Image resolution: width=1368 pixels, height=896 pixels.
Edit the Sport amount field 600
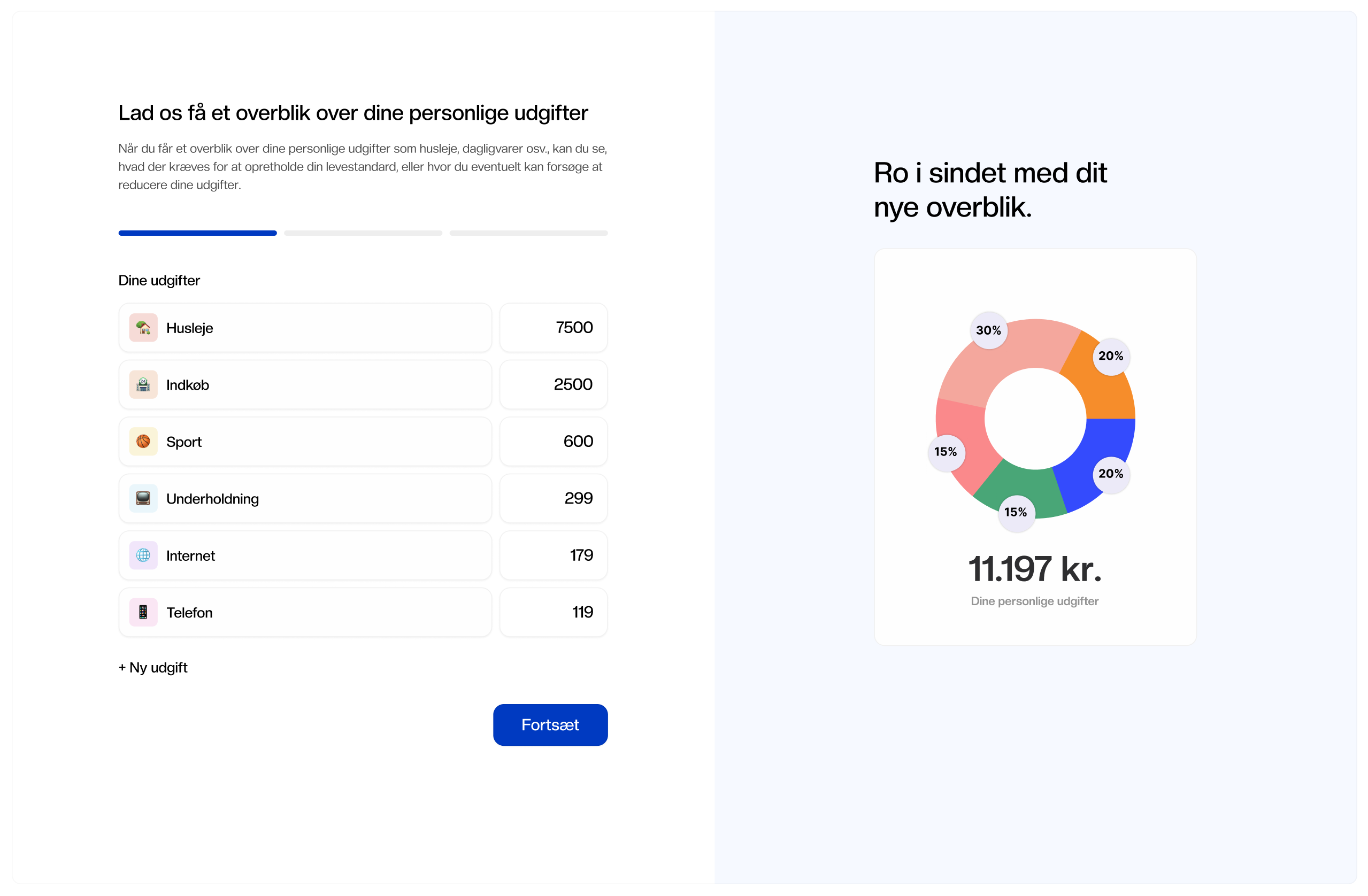(554, 442)
